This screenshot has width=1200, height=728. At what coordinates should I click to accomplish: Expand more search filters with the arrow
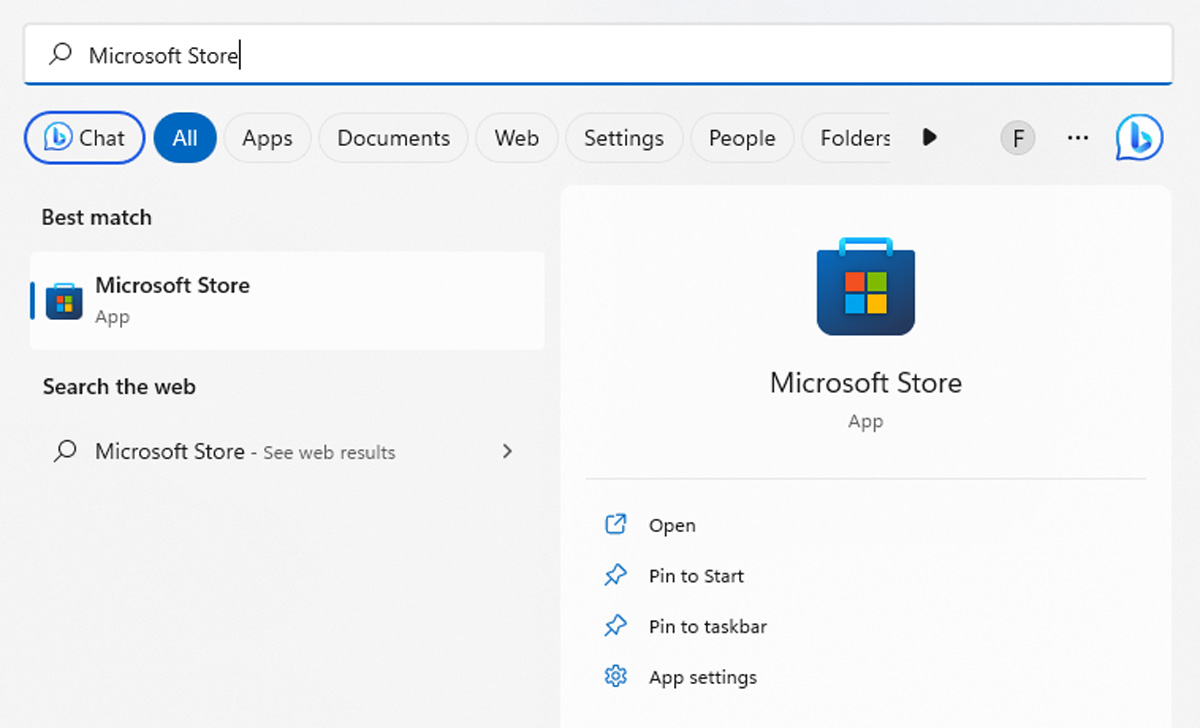(x=929, y=138)
